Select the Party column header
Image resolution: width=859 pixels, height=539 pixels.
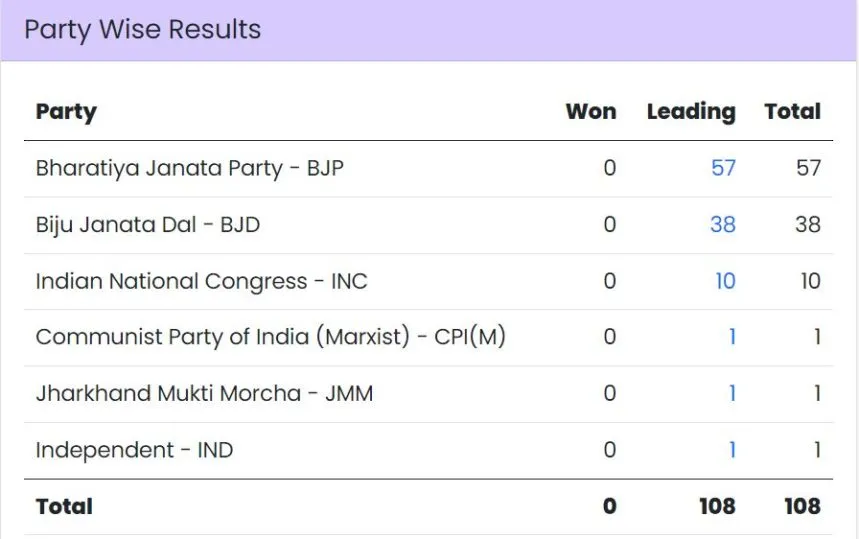click(x=66, y=111)
